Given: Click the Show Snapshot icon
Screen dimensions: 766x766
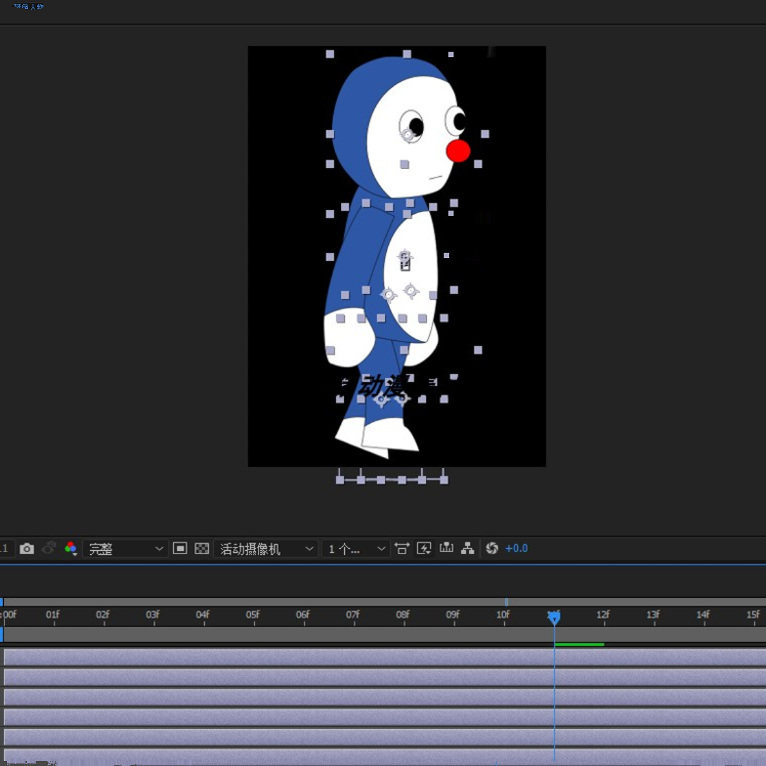Looking at the screenshot, I should tap(49, 549).
